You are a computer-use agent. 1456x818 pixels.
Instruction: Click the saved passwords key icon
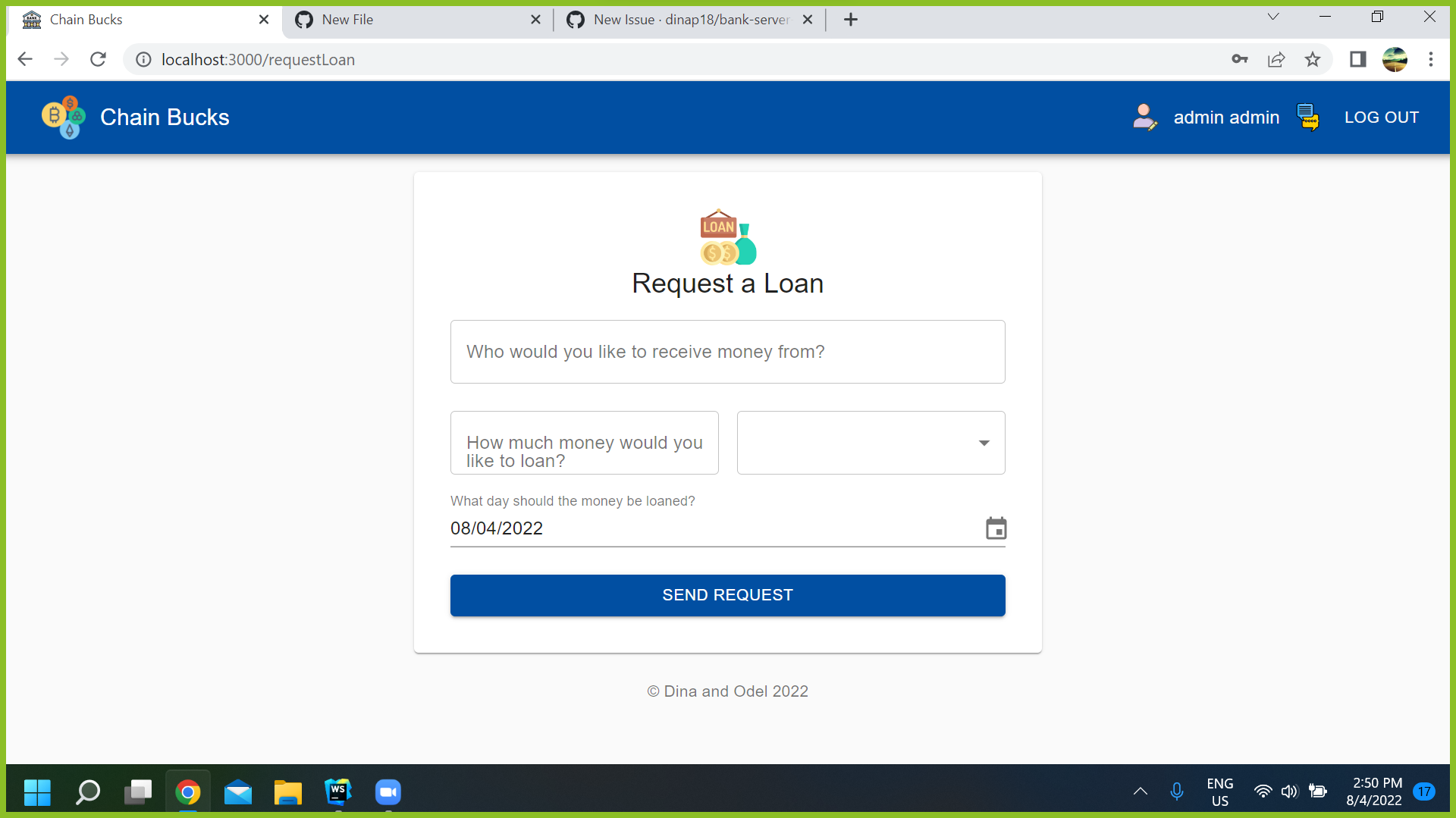pos(1240,59)
